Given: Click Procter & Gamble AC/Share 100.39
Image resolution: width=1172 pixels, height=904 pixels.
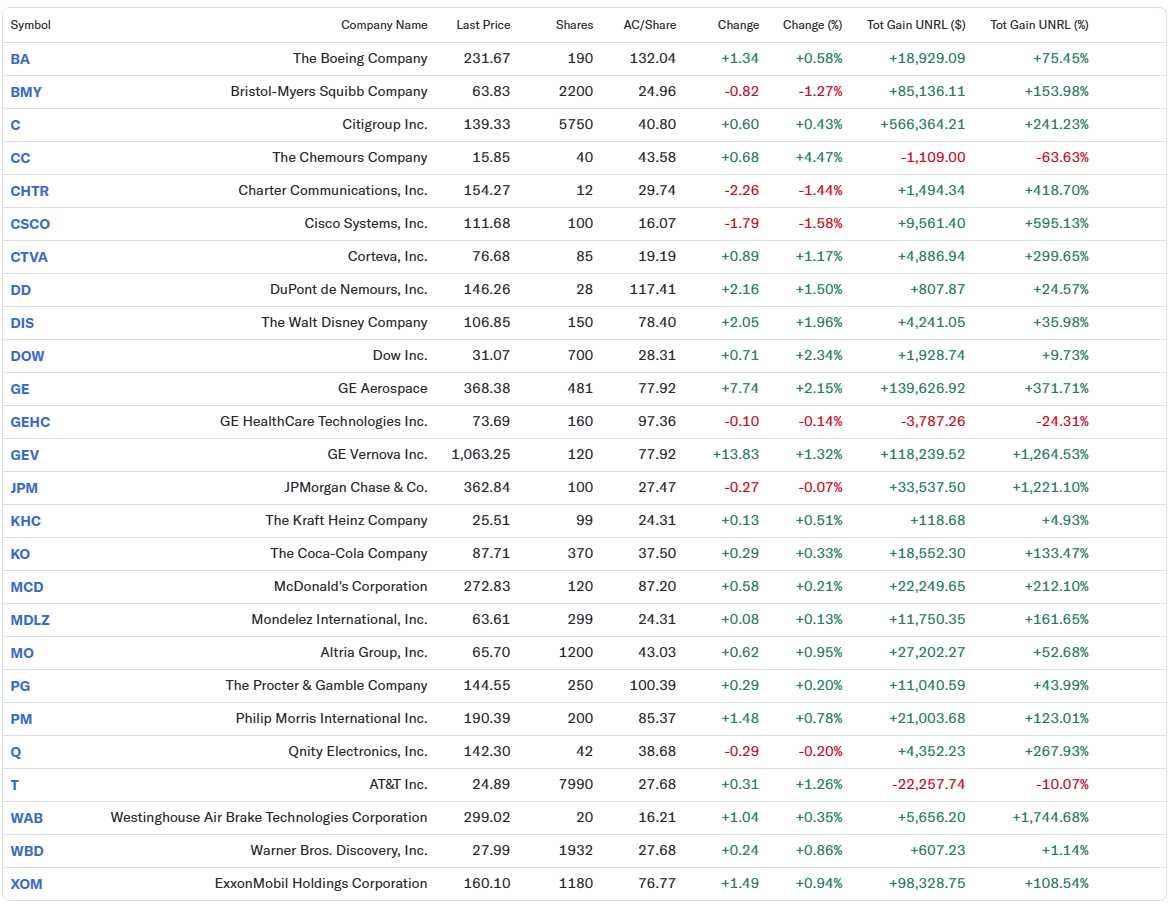Looking at the screenshot, I should pyautogui.click(x=653, y=685).
